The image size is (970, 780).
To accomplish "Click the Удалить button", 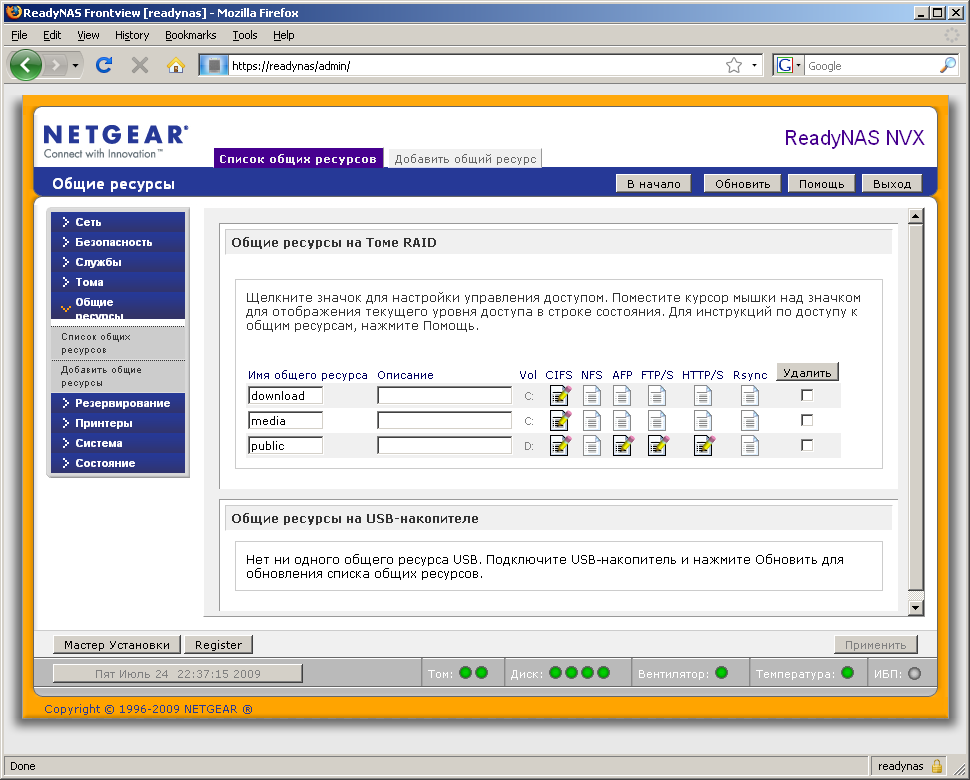I will click(x=807, y=372).
